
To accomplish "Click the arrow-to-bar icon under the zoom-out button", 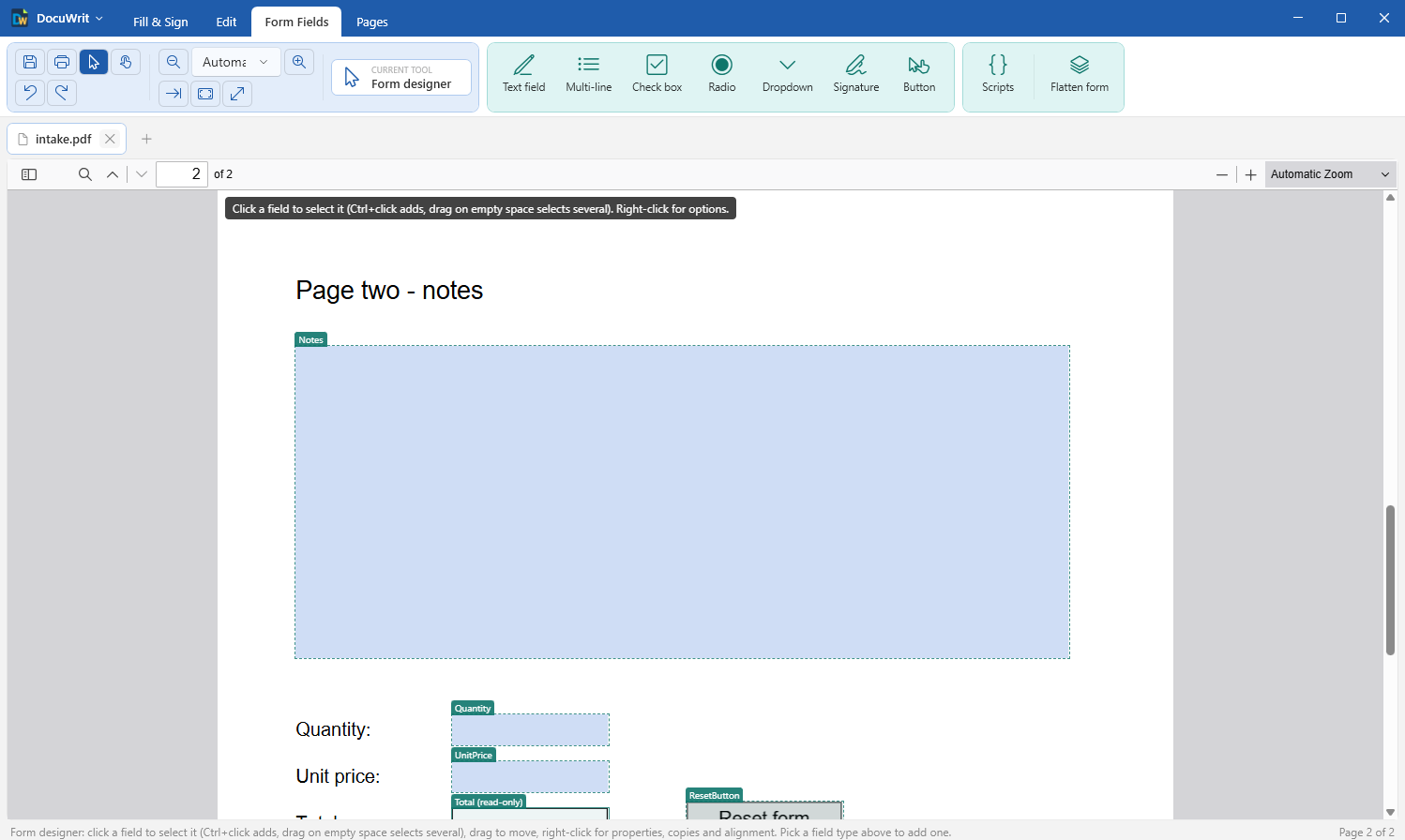I will (174, 93).
